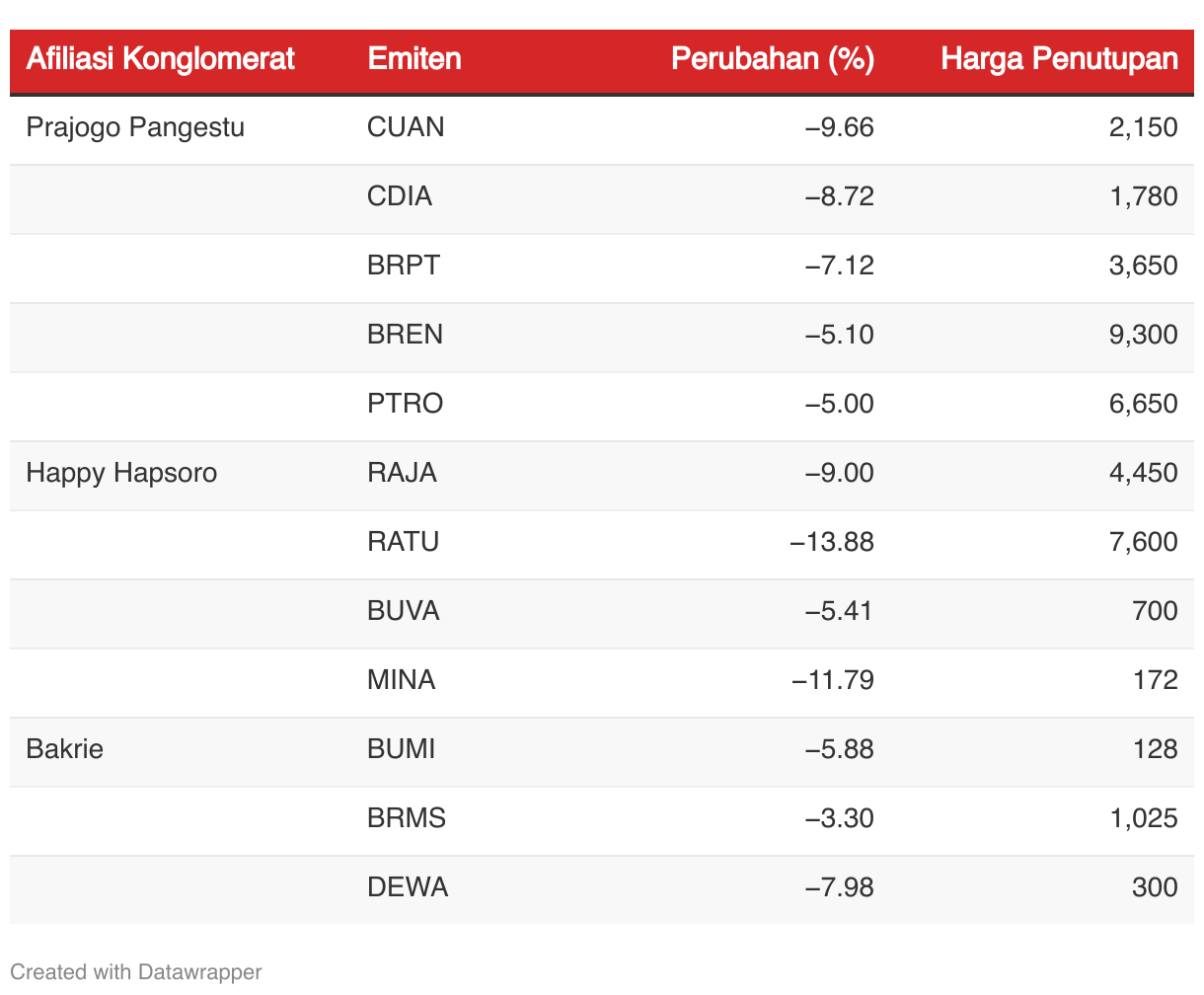The width and height of the screenshot is (1204, 995).
Task: Click BRMS closing price 1,025
Action: coord(1143,818)
